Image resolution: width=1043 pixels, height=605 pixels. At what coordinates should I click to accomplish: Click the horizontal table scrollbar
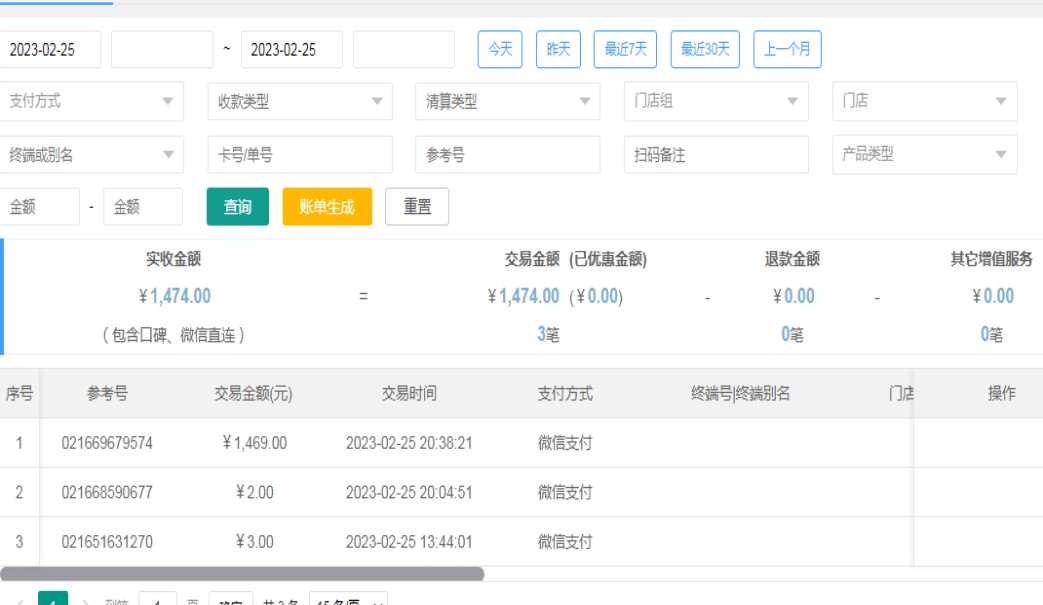[242, 574]
